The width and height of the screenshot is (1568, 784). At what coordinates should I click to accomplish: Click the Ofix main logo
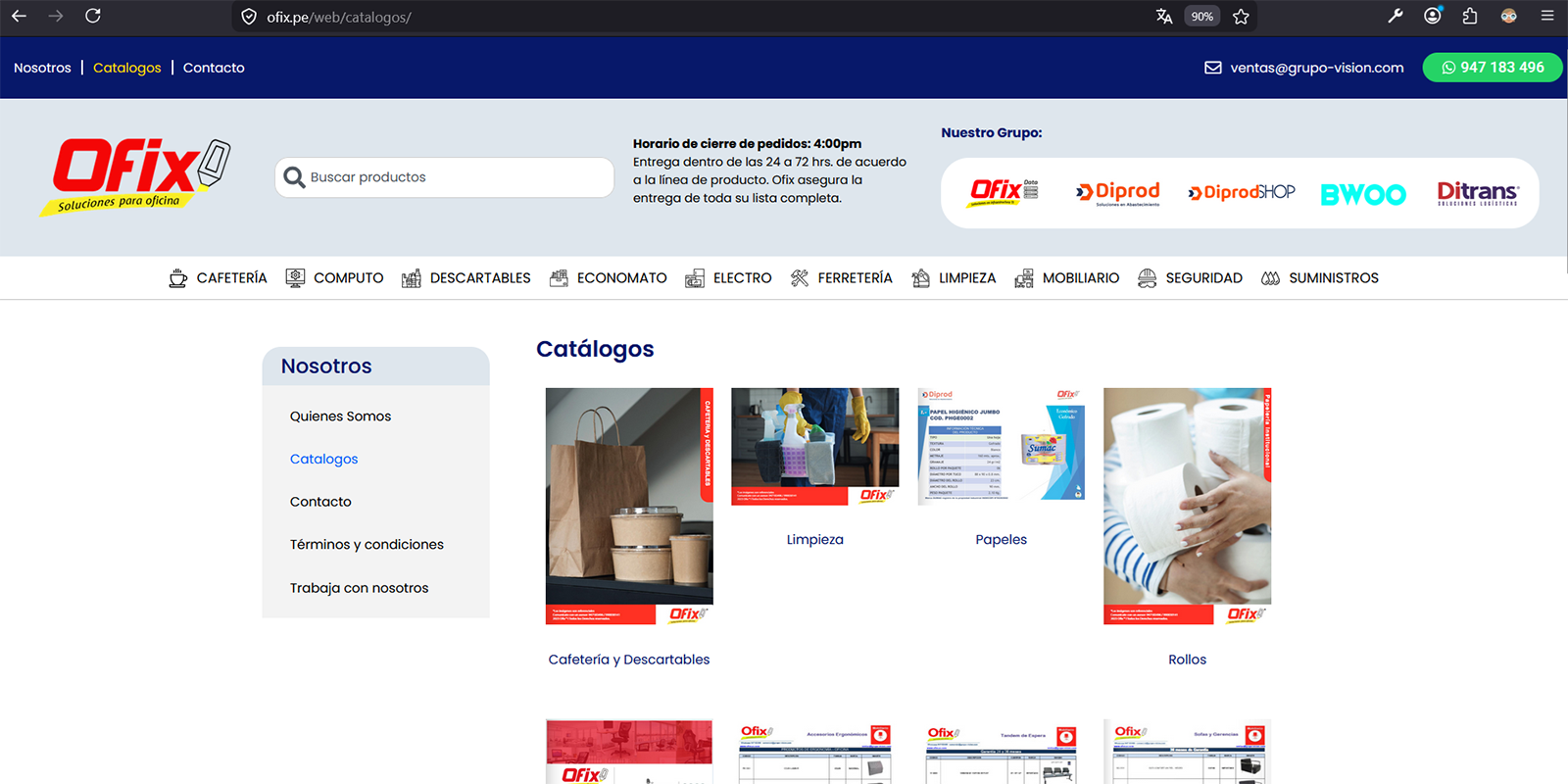(135, 176)
